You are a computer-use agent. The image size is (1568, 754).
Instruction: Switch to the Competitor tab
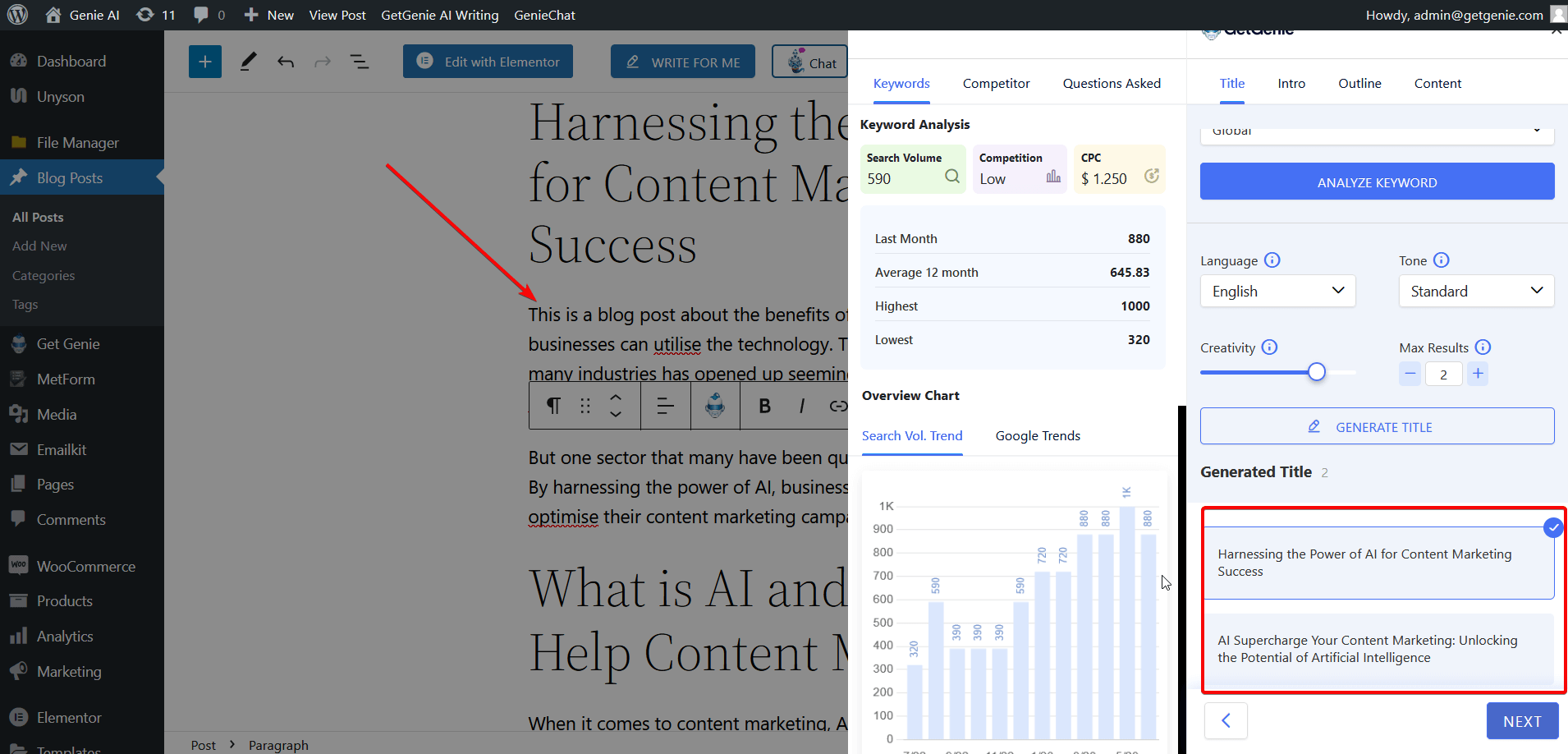(x=996, y=83)
